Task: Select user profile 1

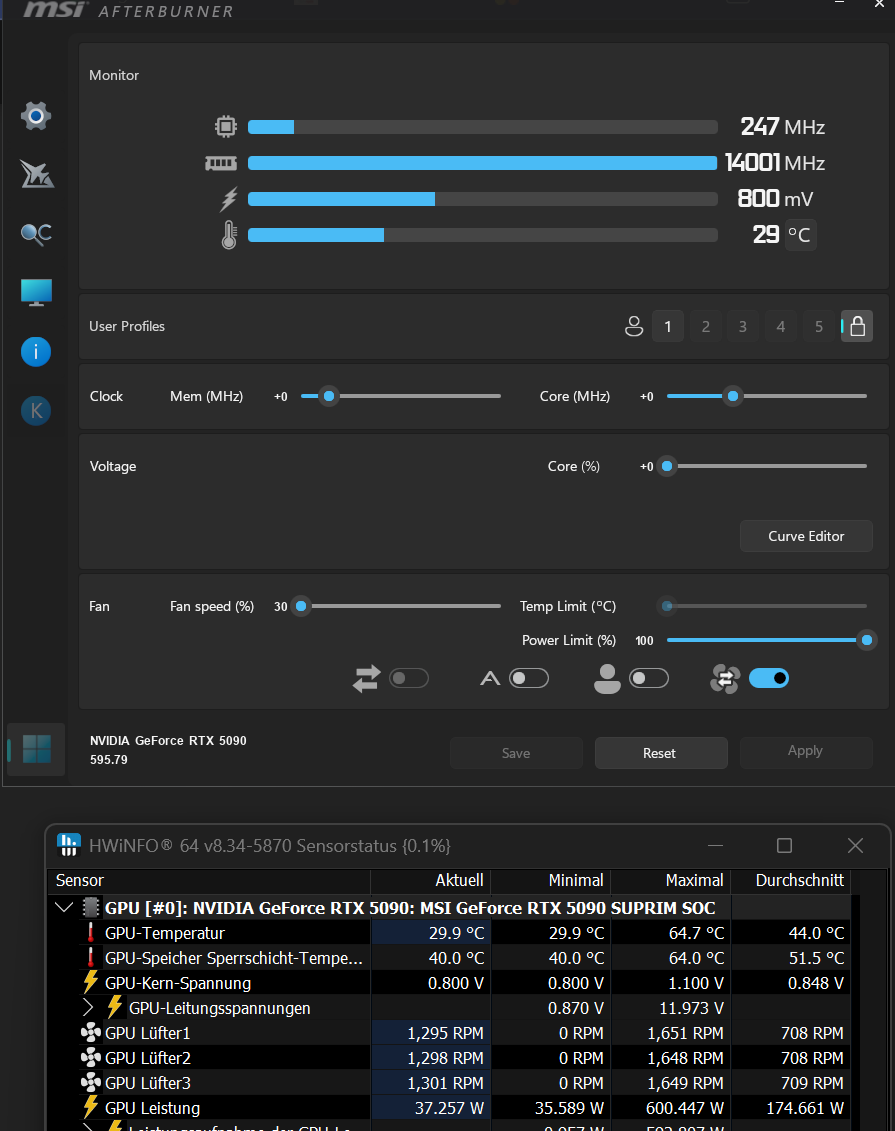Action: pyautogui.click(x=668, y=327)
